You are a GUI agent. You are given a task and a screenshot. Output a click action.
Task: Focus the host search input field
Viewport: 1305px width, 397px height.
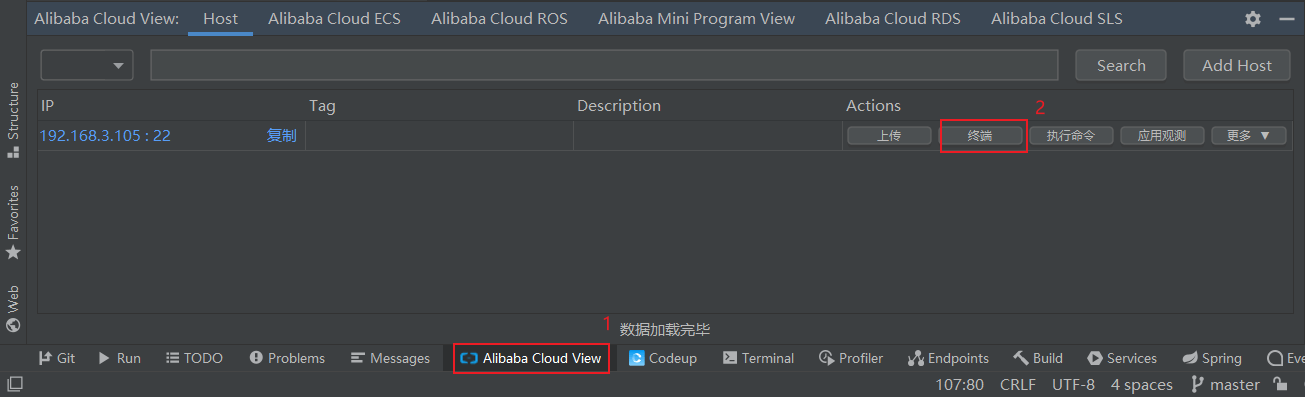[604, 65]
